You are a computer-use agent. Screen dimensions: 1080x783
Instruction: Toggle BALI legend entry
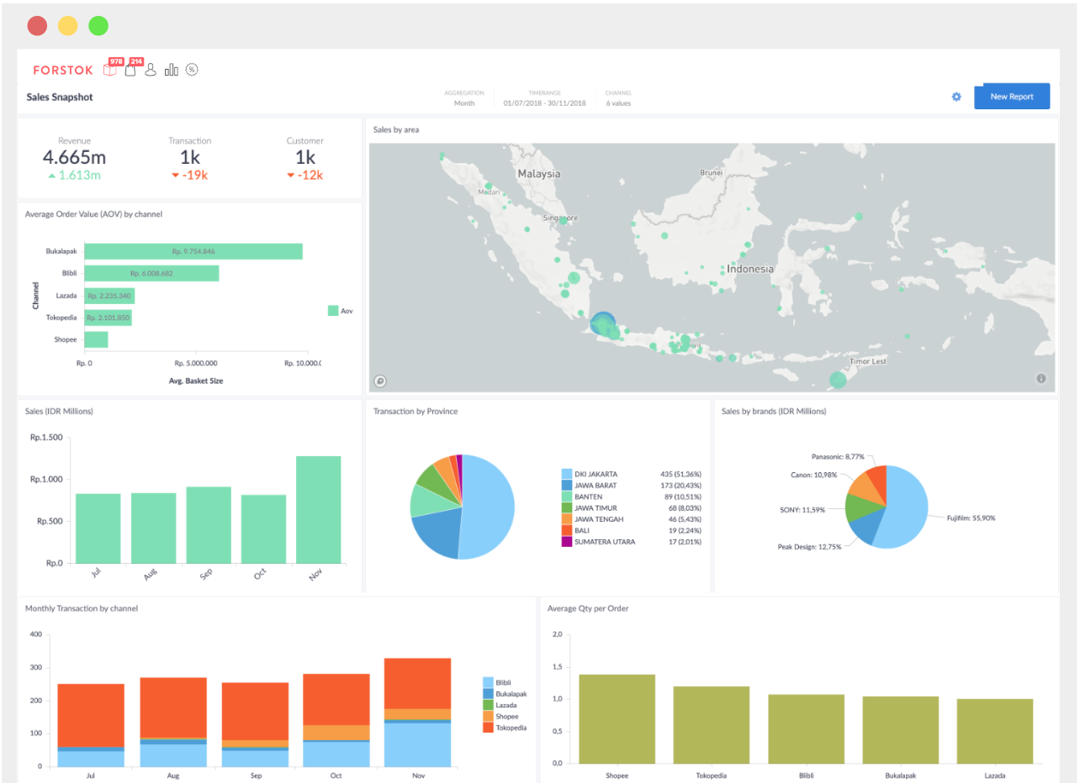tap(576, 530)
